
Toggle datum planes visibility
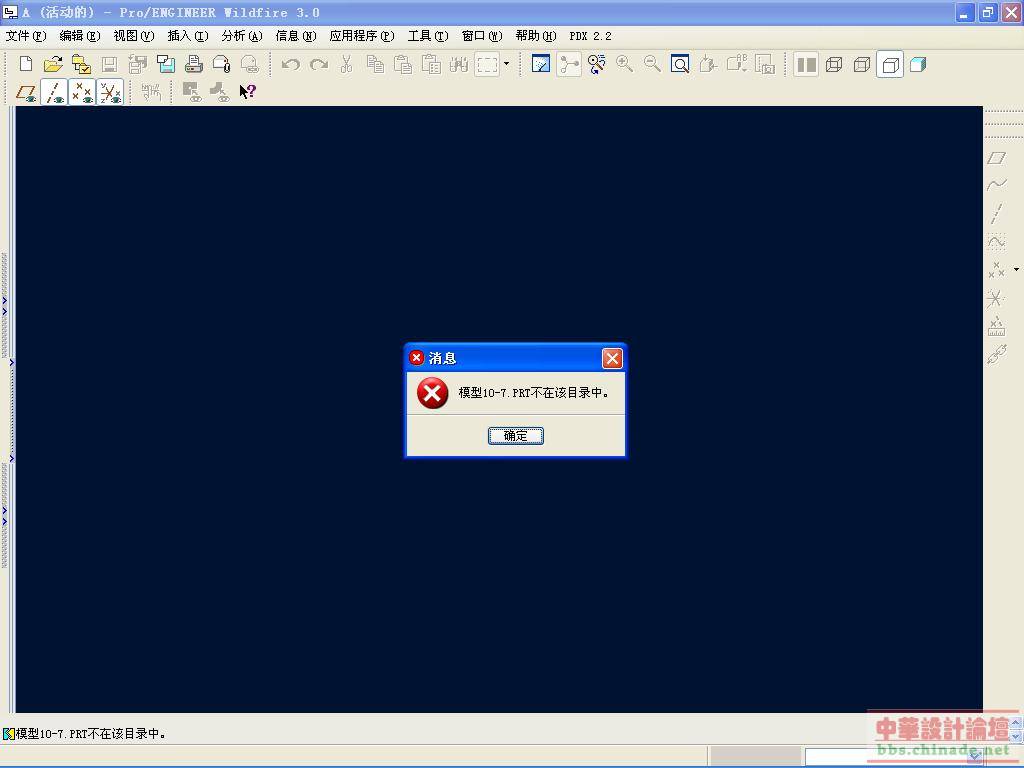click(x=26, y=92)
